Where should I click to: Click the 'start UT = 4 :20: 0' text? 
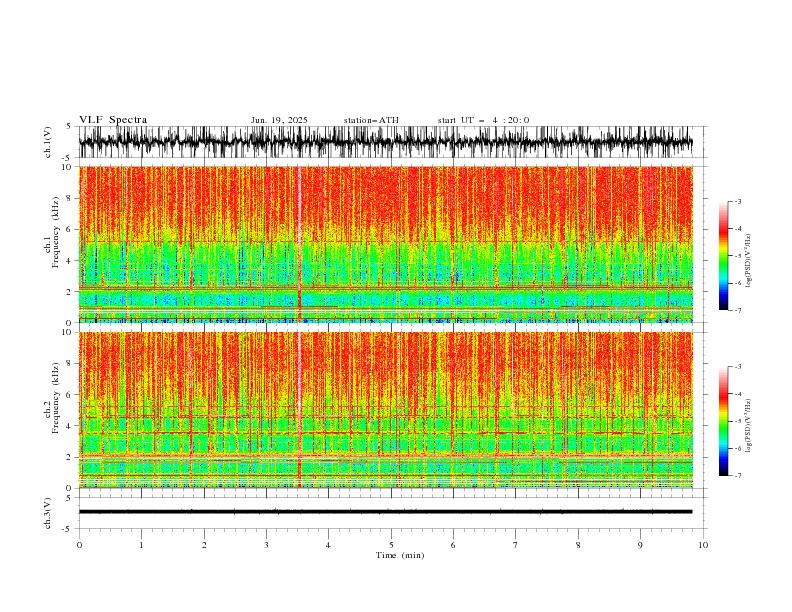tap(483, 120)
